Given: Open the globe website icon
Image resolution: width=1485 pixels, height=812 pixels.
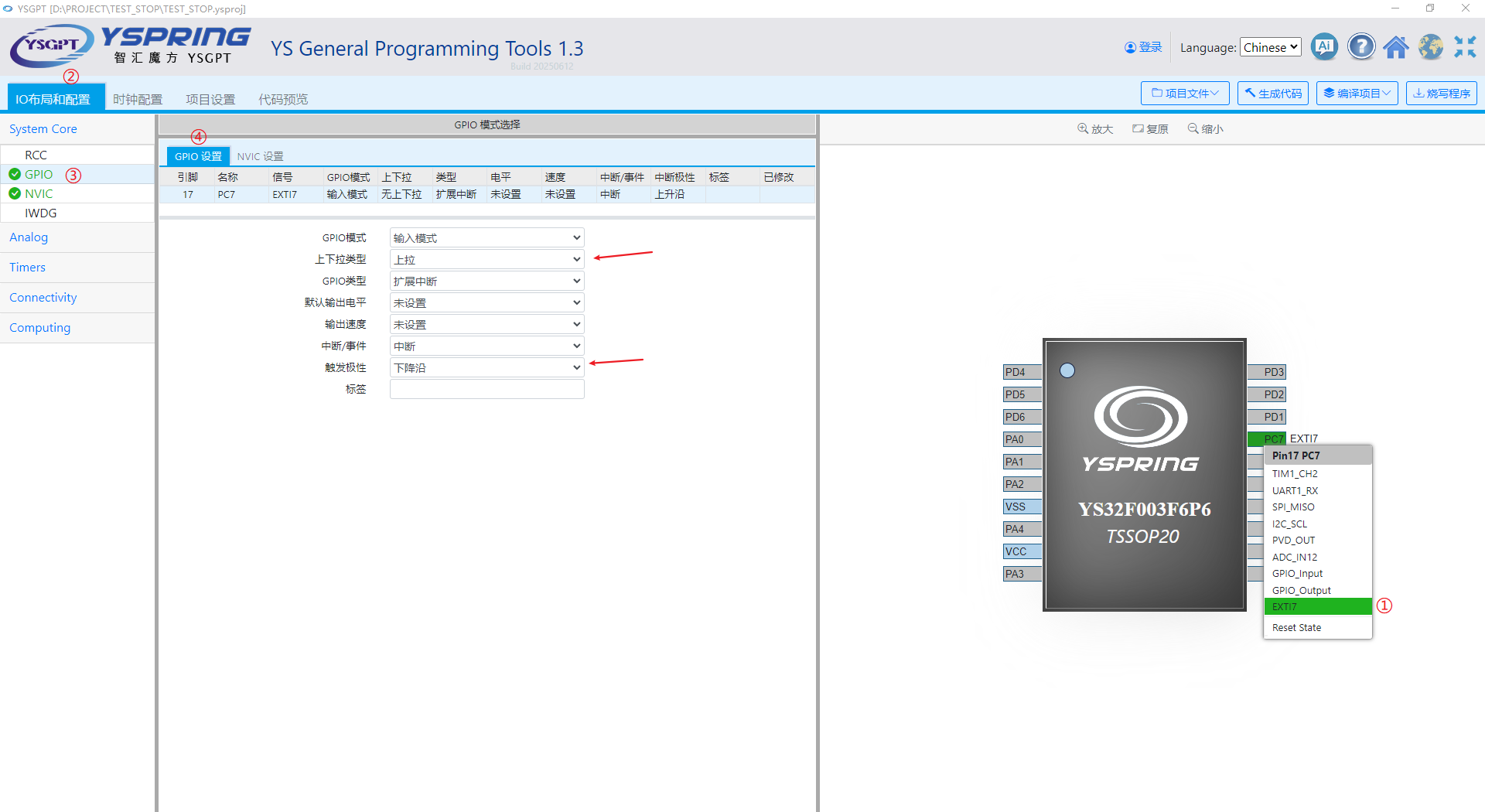Looking at the screenshot, I should coord(1431,47).
